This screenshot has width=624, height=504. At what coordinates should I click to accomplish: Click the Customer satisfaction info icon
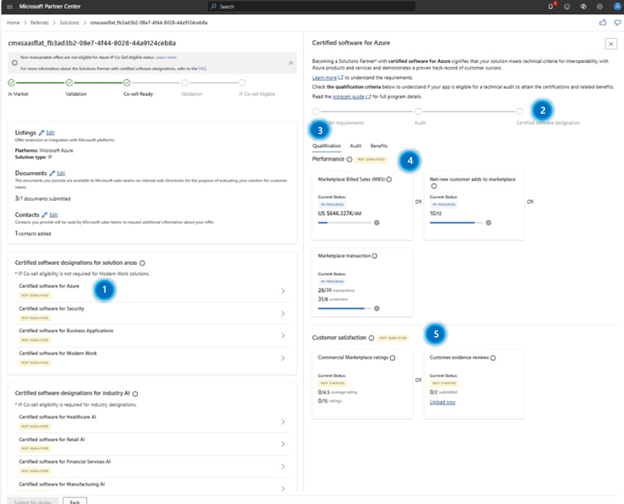[x=371, y=338]
